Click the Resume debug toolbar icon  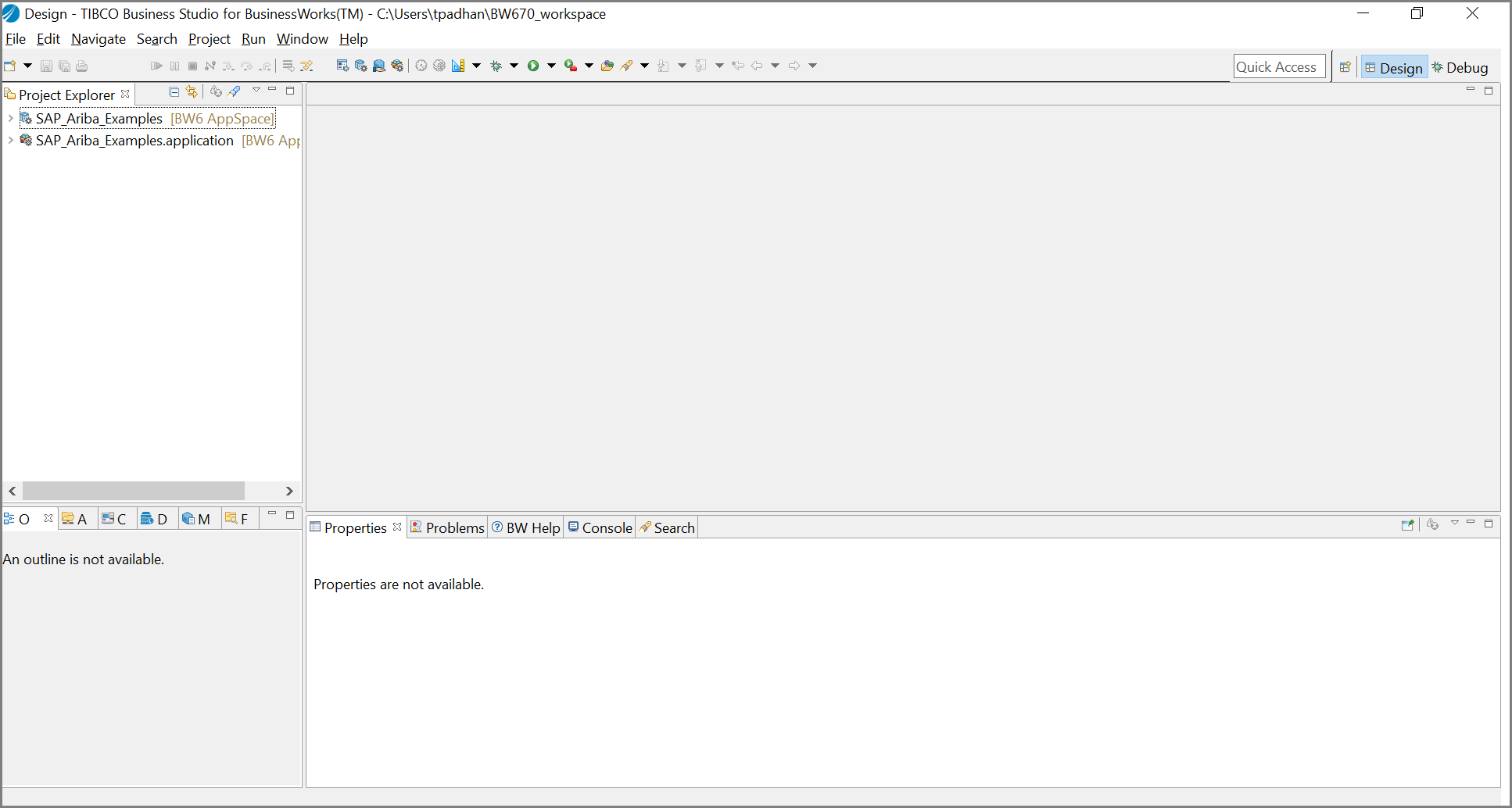tap(156, 66)
